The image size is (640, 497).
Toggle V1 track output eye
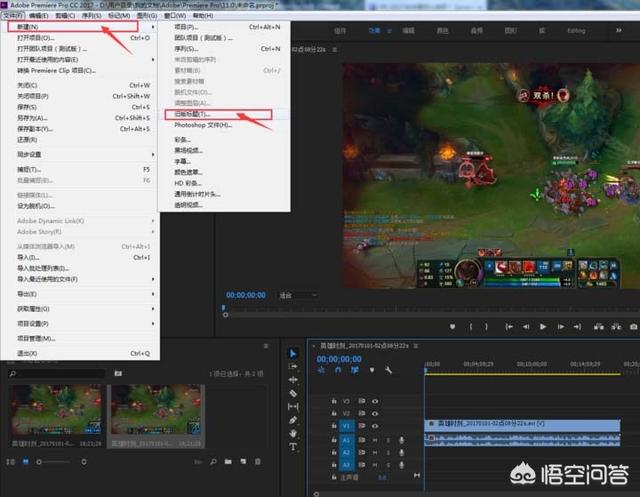point(375,426)
